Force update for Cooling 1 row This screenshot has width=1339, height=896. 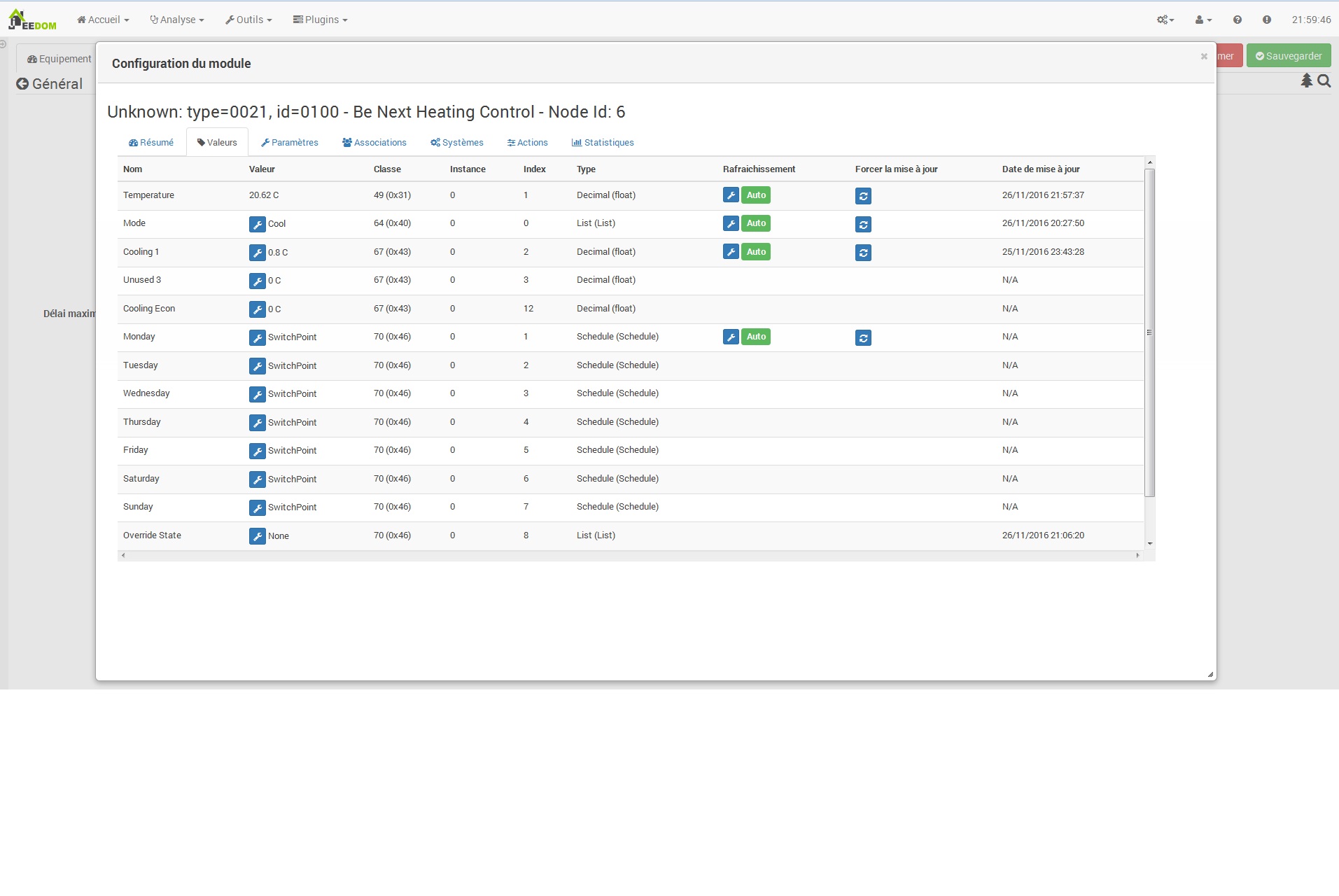pyautogui.click(x=864, y=253)
